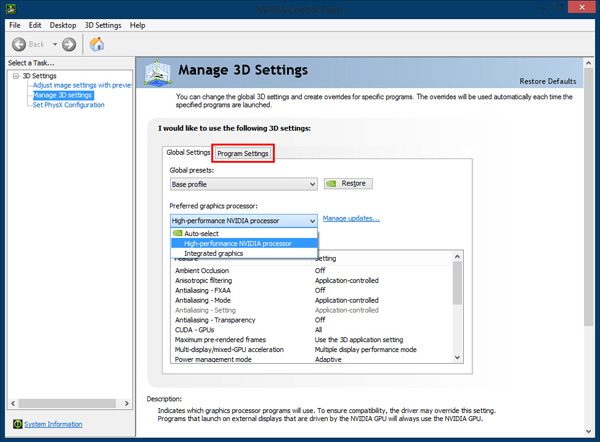Click the Forward arrow icon

click(69, 44)
